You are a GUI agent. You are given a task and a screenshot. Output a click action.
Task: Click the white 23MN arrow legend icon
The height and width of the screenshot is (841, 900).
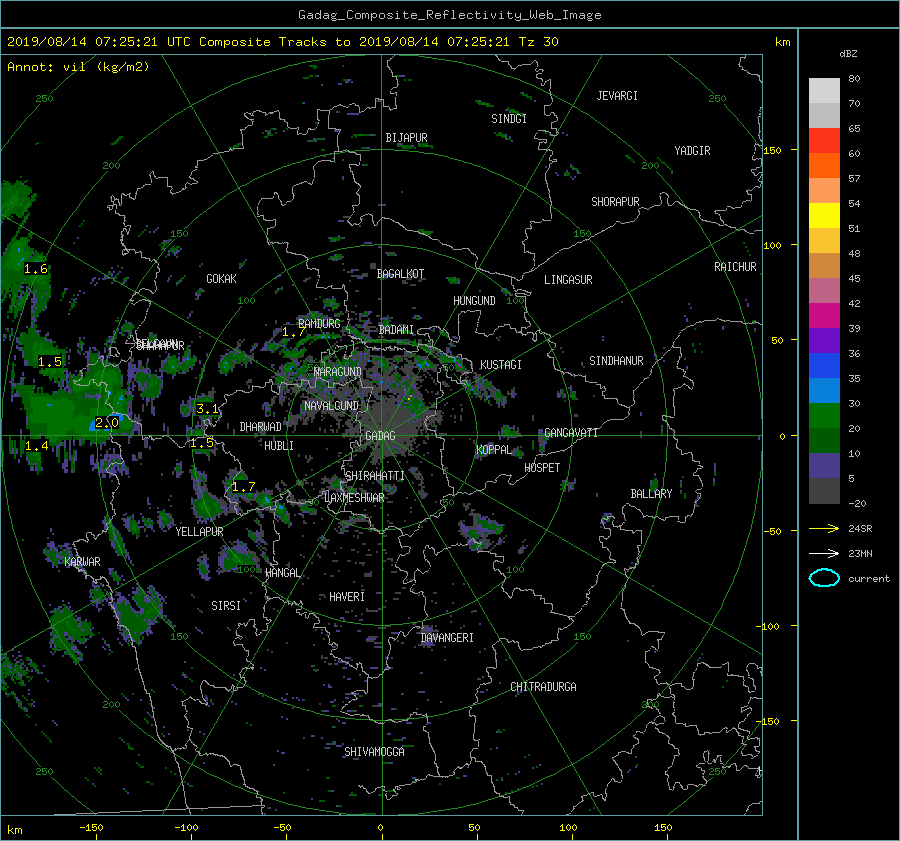(824, 553)
